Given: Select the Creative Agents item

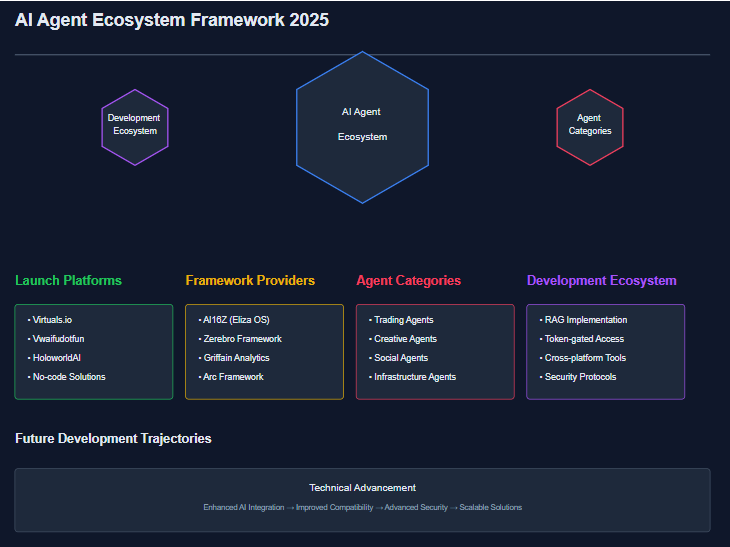Looking at the screenshot, I should coord(403,339).
